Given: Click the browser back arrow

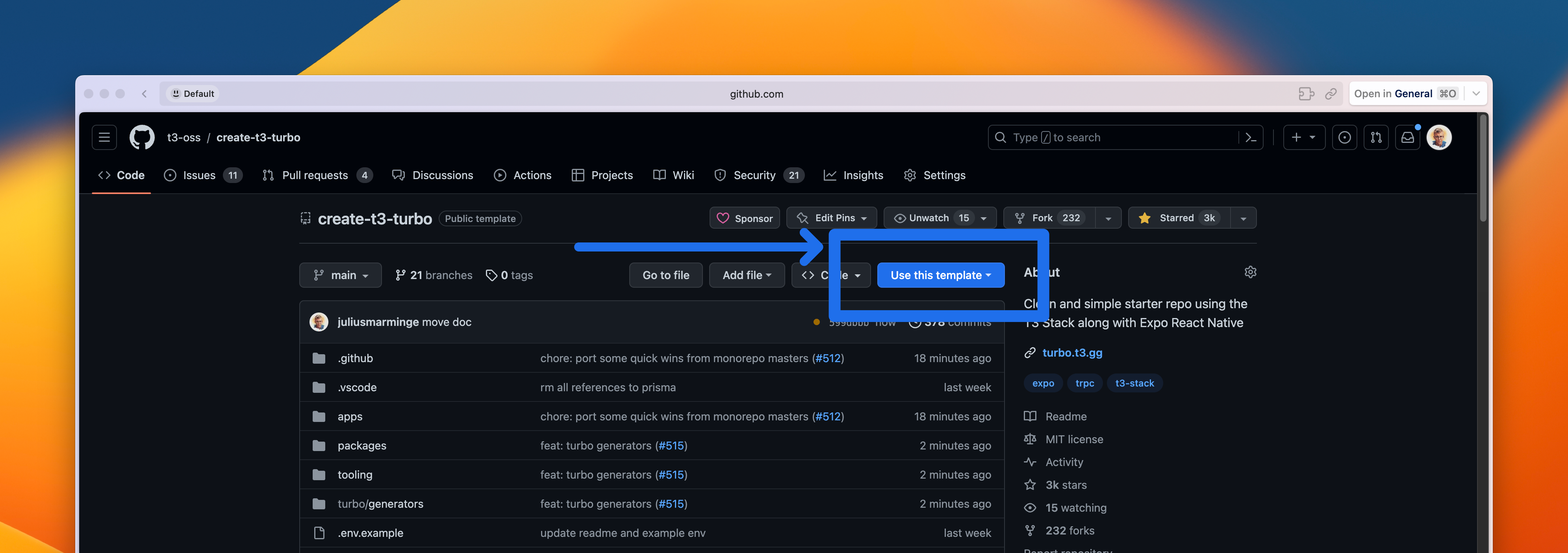Looking at the screenshot, I should coord(144,94).
